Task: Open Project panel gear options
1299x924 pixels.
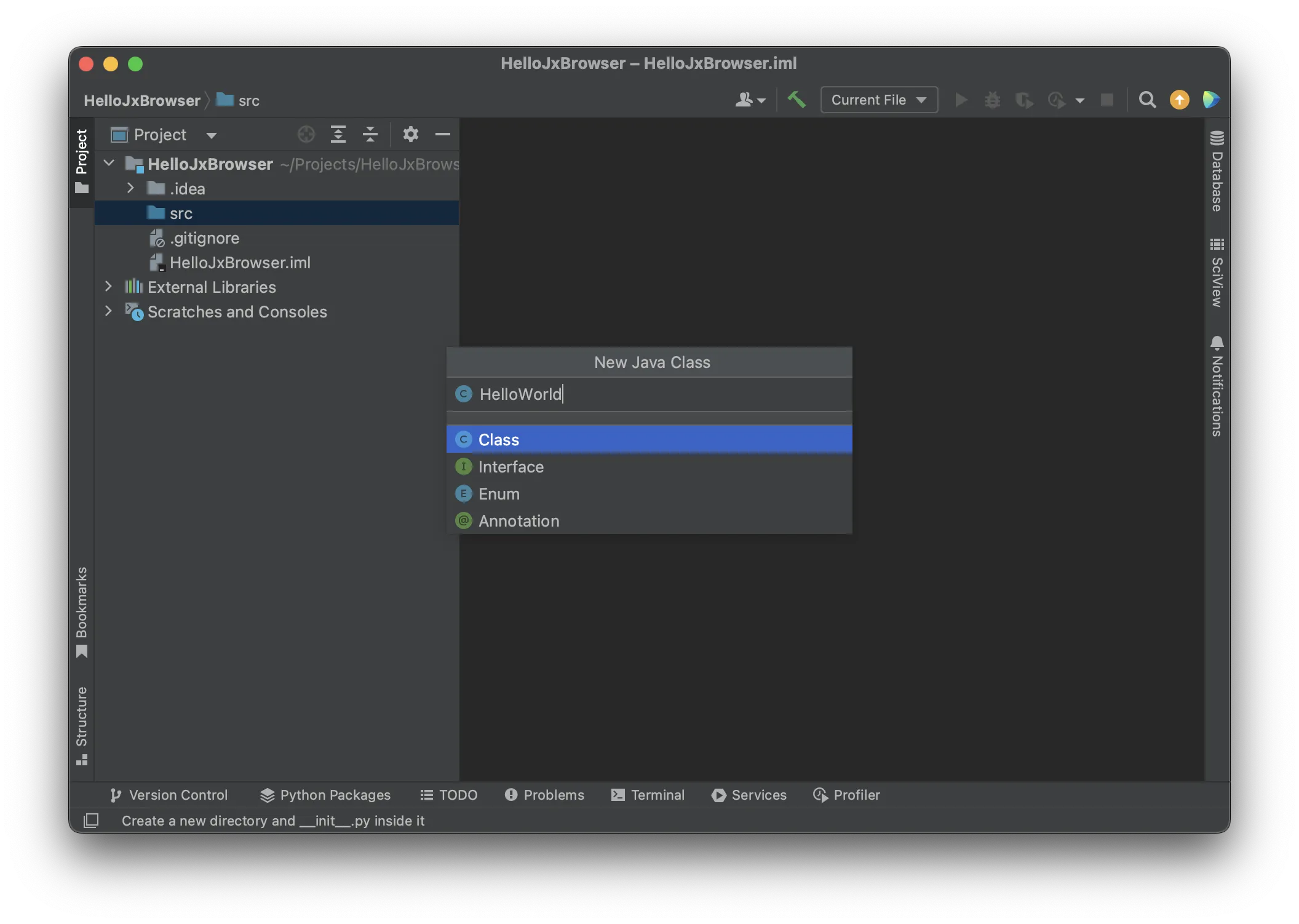Action: click(411, 134)
